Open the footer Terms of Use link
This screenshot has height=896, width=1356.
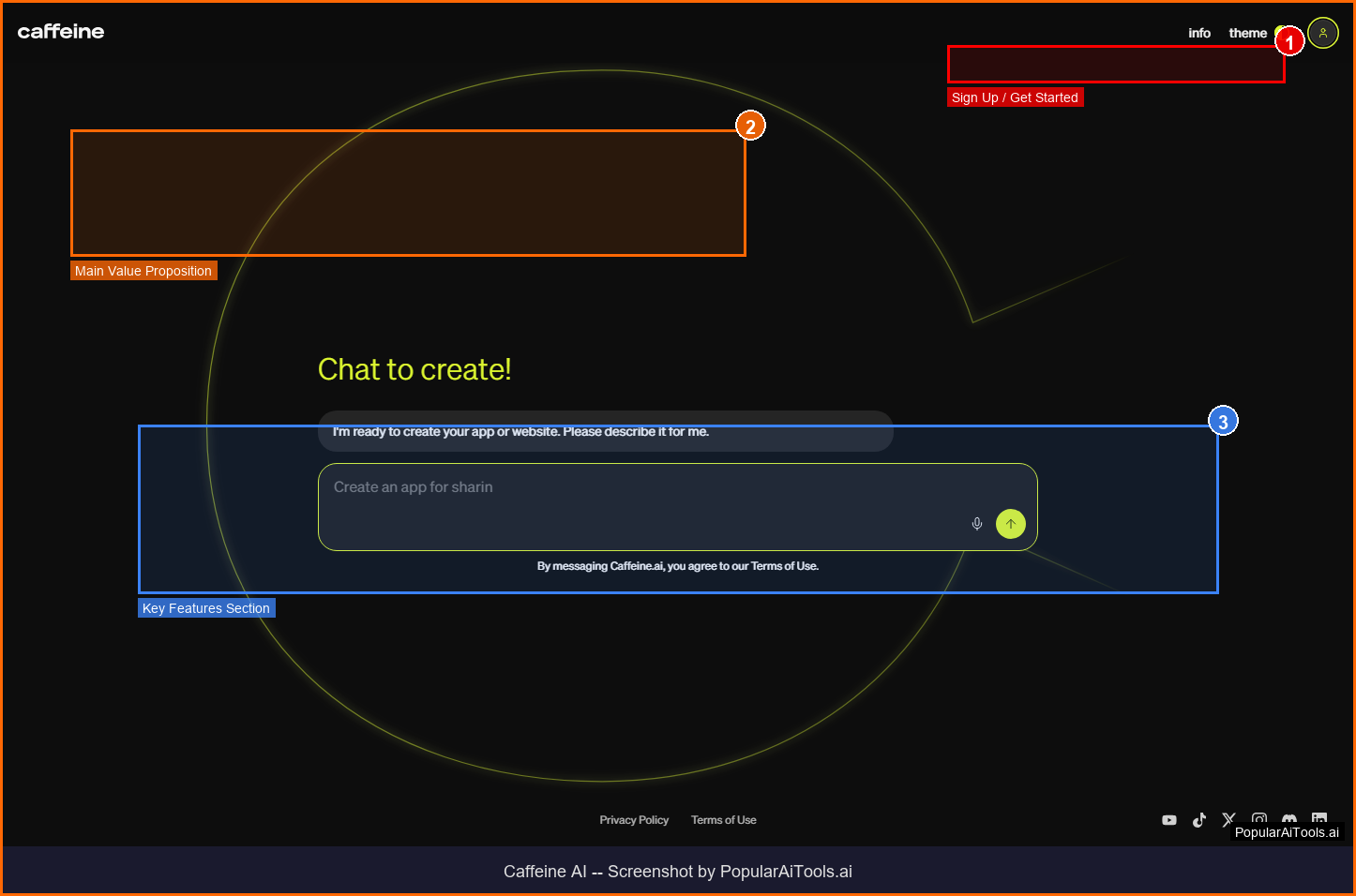(x=723, y=820)
